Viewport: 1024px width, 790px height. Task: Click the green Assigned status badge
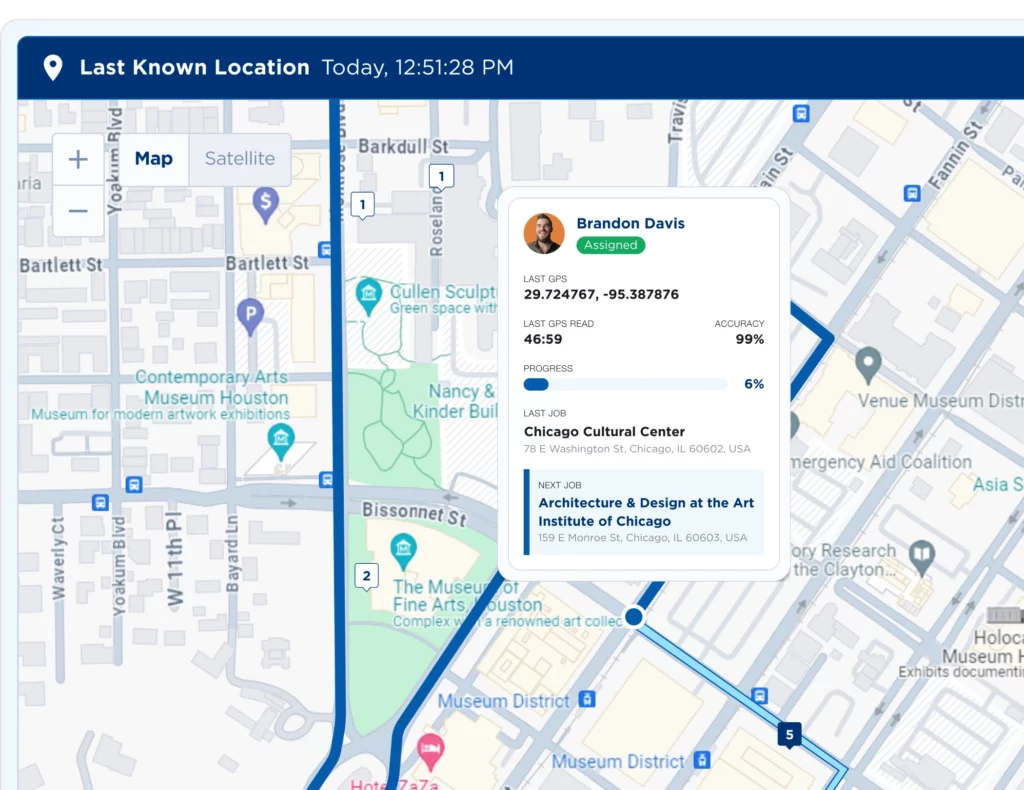(x=610, y=245)
